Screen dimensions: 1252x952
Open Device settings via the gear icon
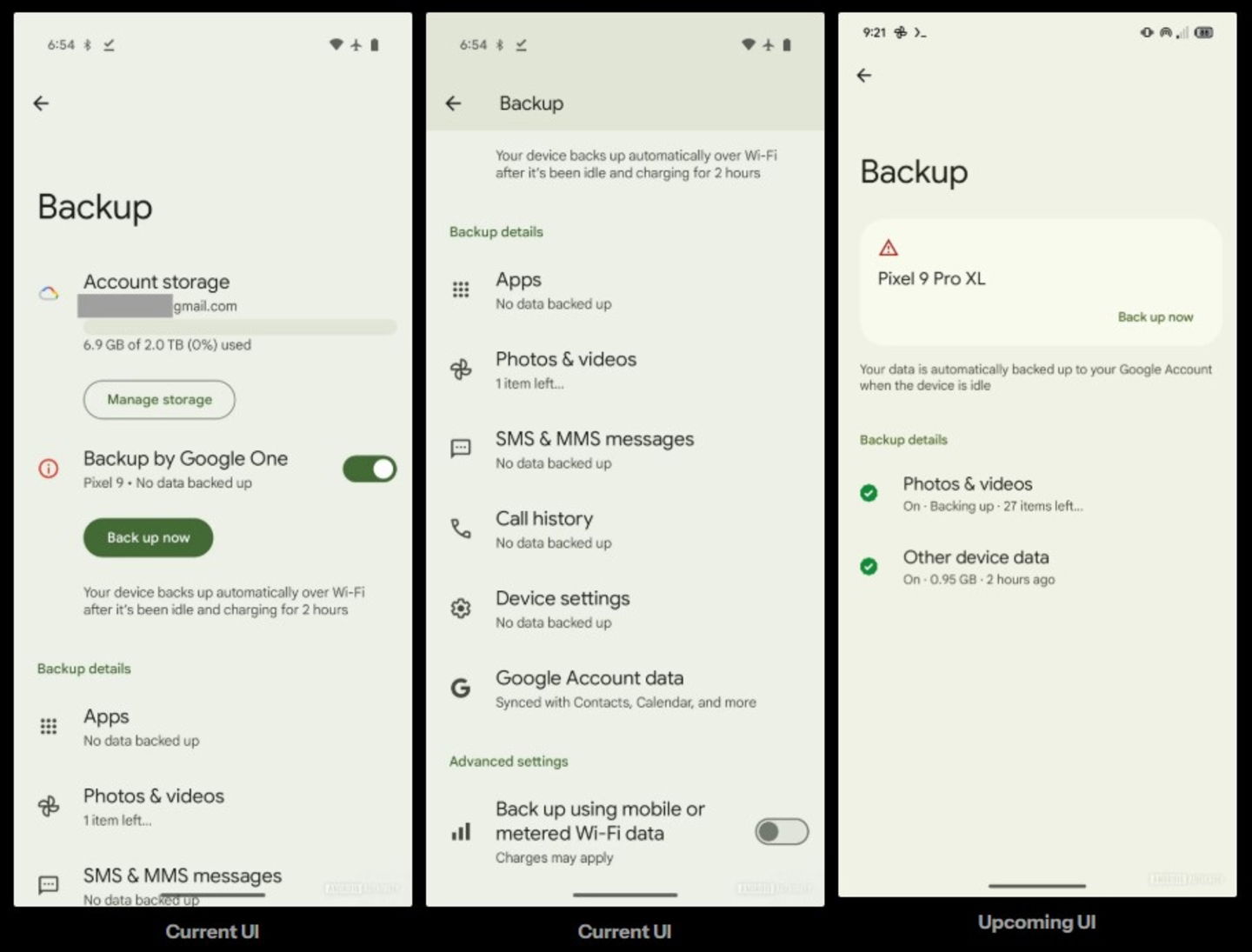click(x=461, y=608)
